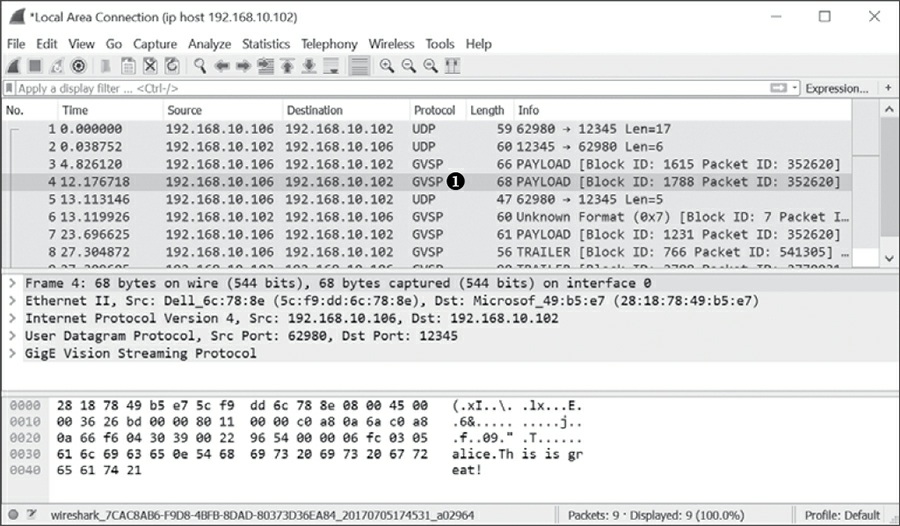Open the display filter history dropdown
The image size is (900, 526).
coord(795,88)
